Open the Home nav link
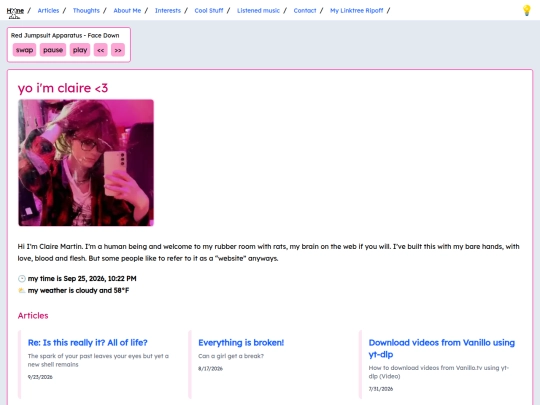This screenshot has height=405, width=540. coord(15,11)
